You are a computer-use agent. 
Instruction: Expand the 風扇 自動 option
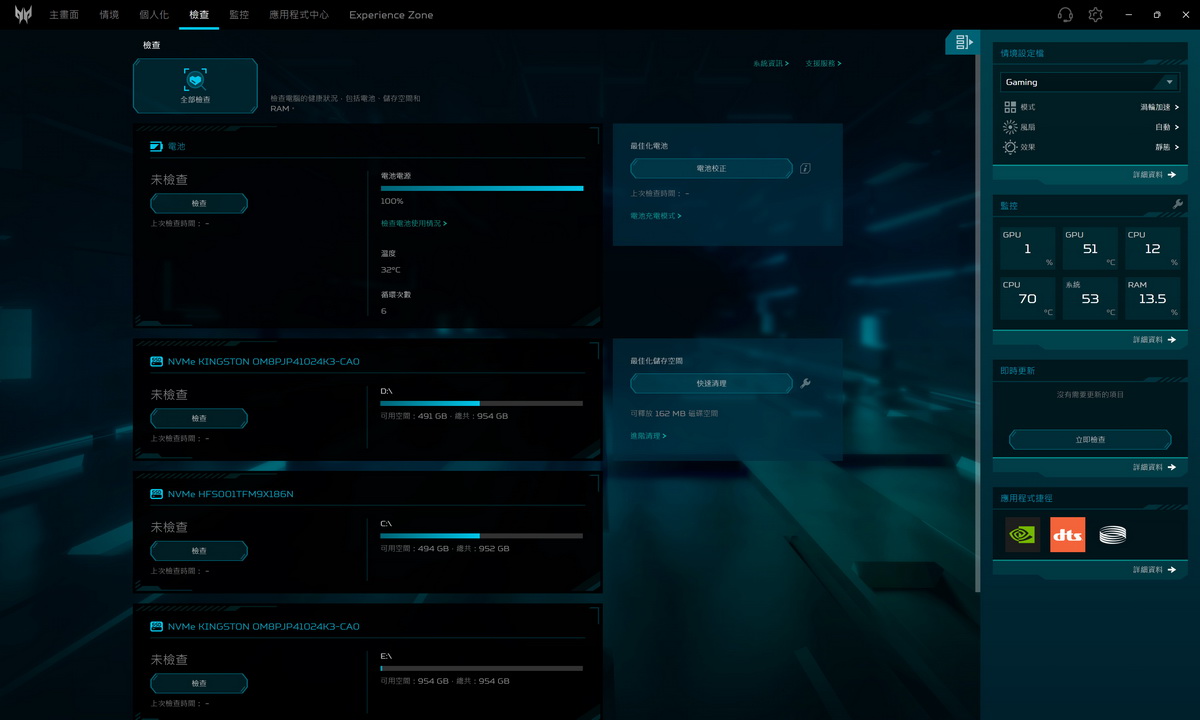[1091, 127]
